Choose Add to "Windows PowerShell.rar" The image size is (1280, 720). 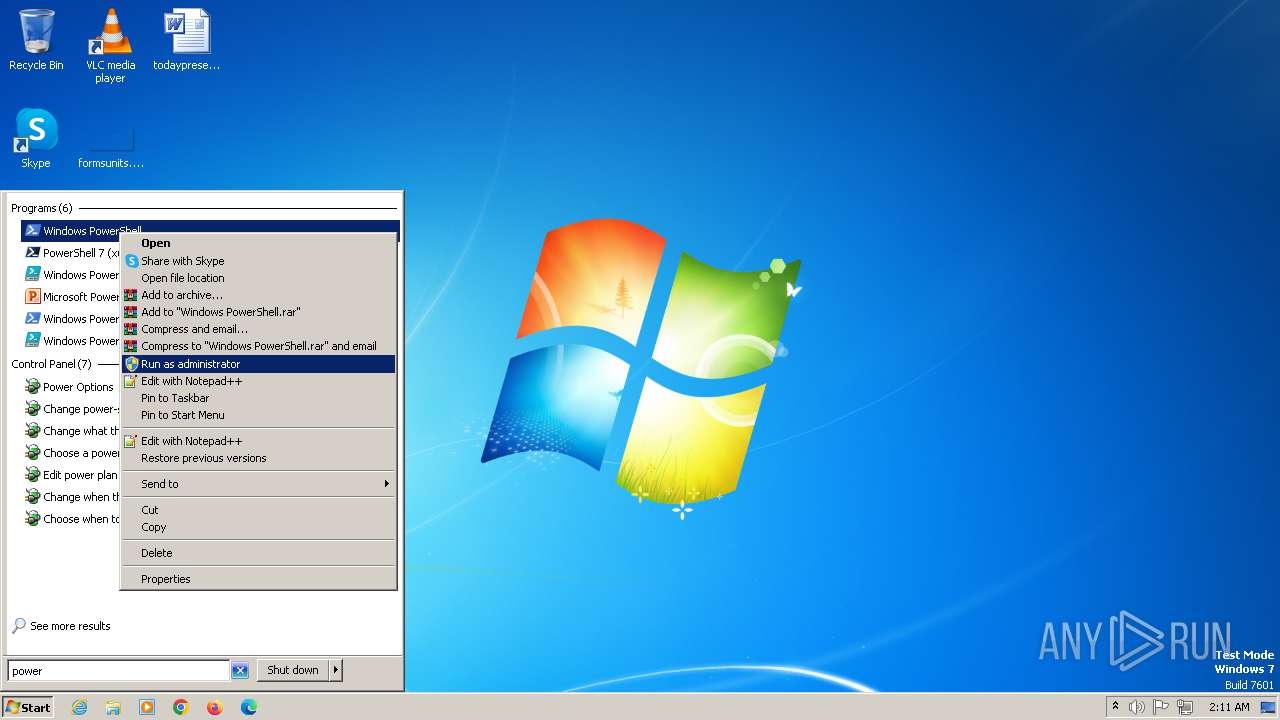click(x=258, y=312)
